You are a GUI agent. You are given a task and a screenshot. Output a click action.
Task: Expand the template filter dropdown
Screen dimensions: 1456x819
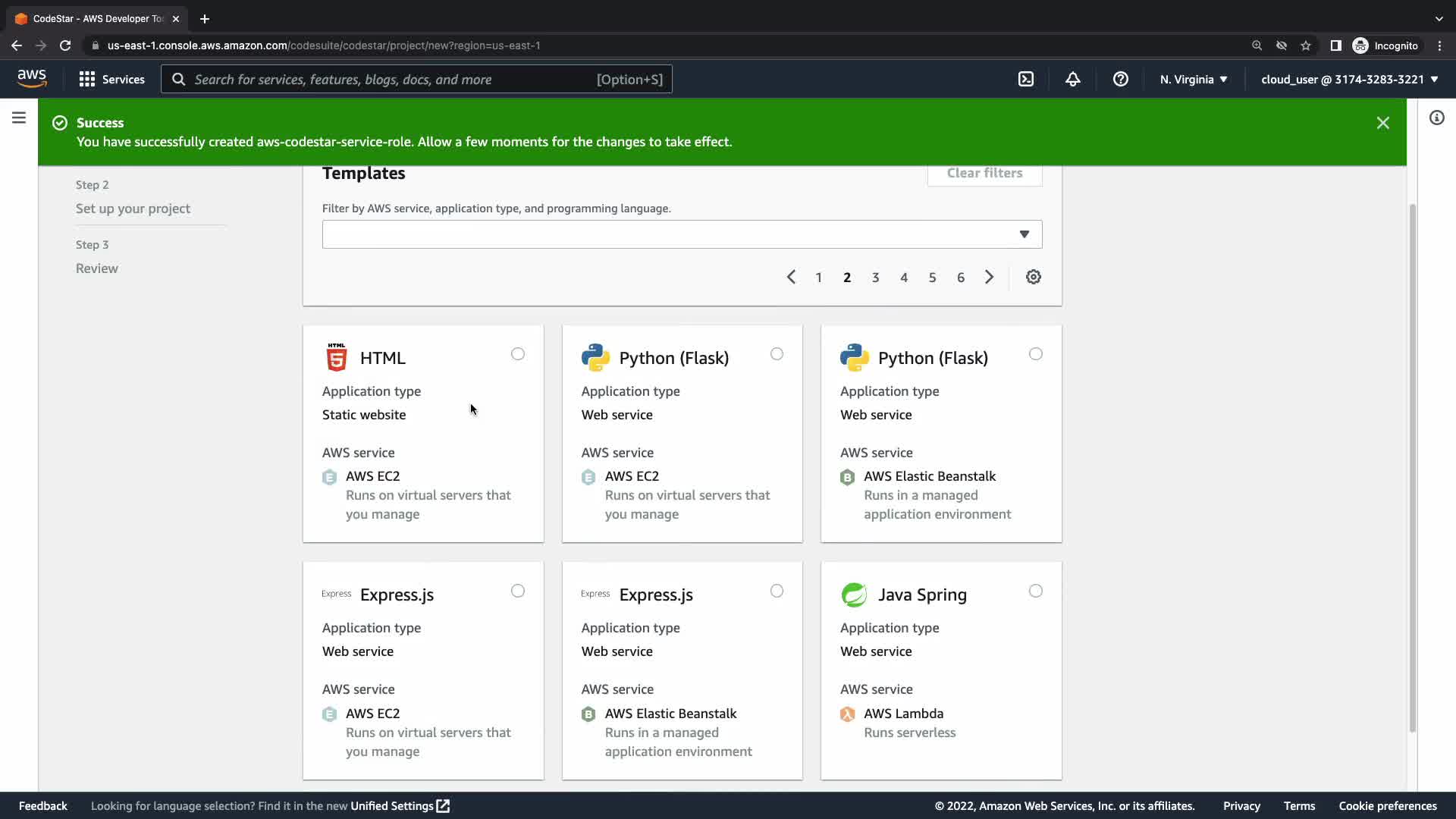(1024, 234)
